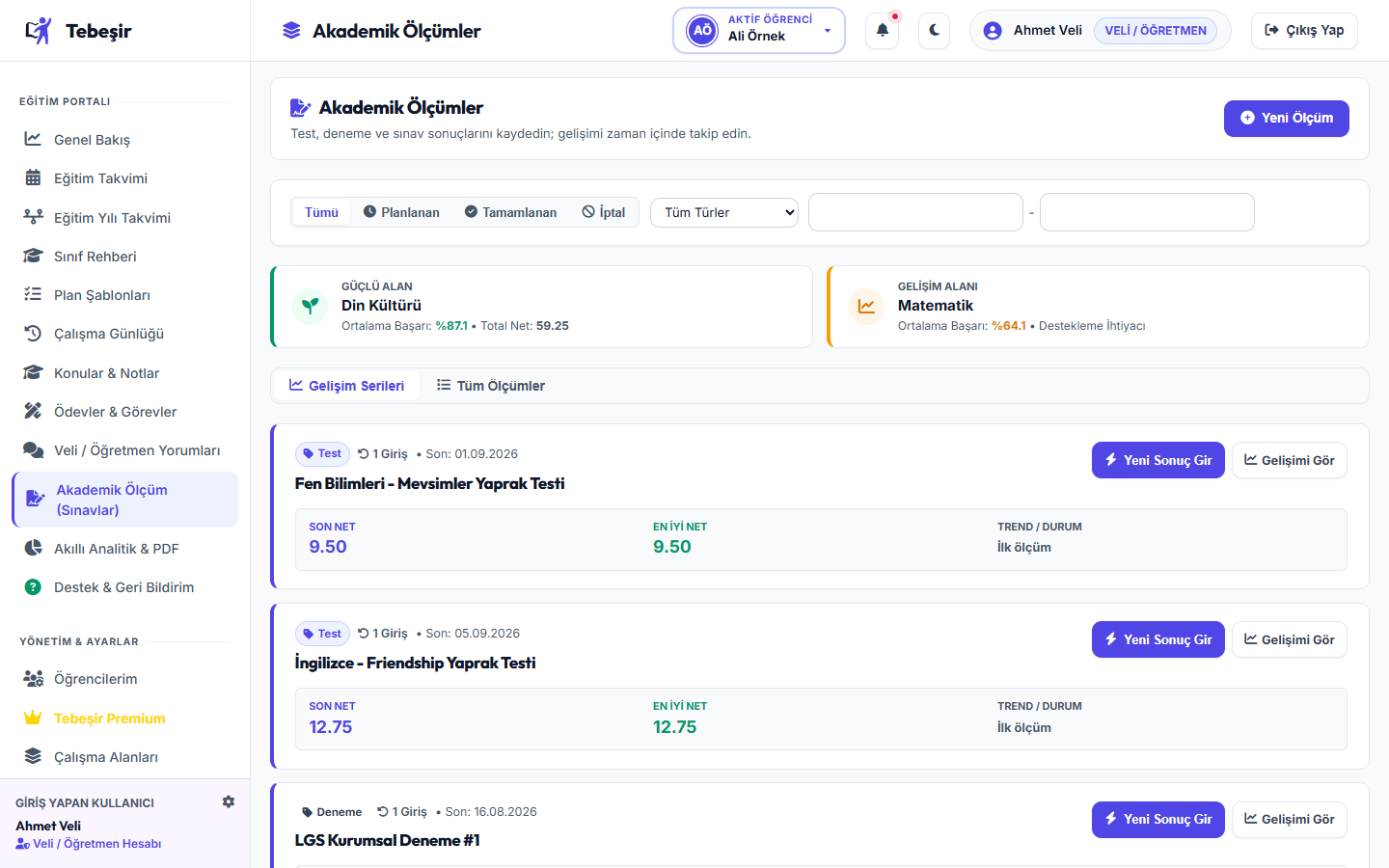Select the Planlanan status filter
The width and height of the screenshot is (1389, 868).
401,212
